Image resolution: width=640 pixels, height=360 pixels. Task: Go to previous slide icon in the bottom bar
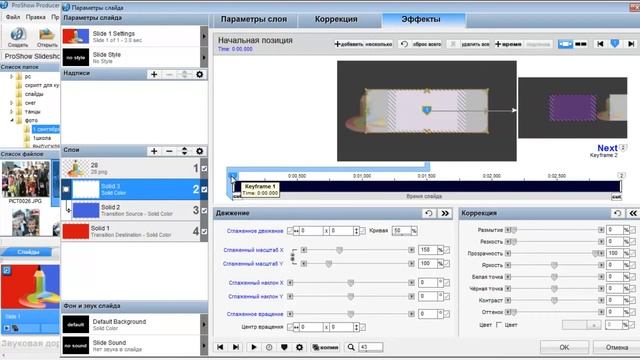(220, 347)
